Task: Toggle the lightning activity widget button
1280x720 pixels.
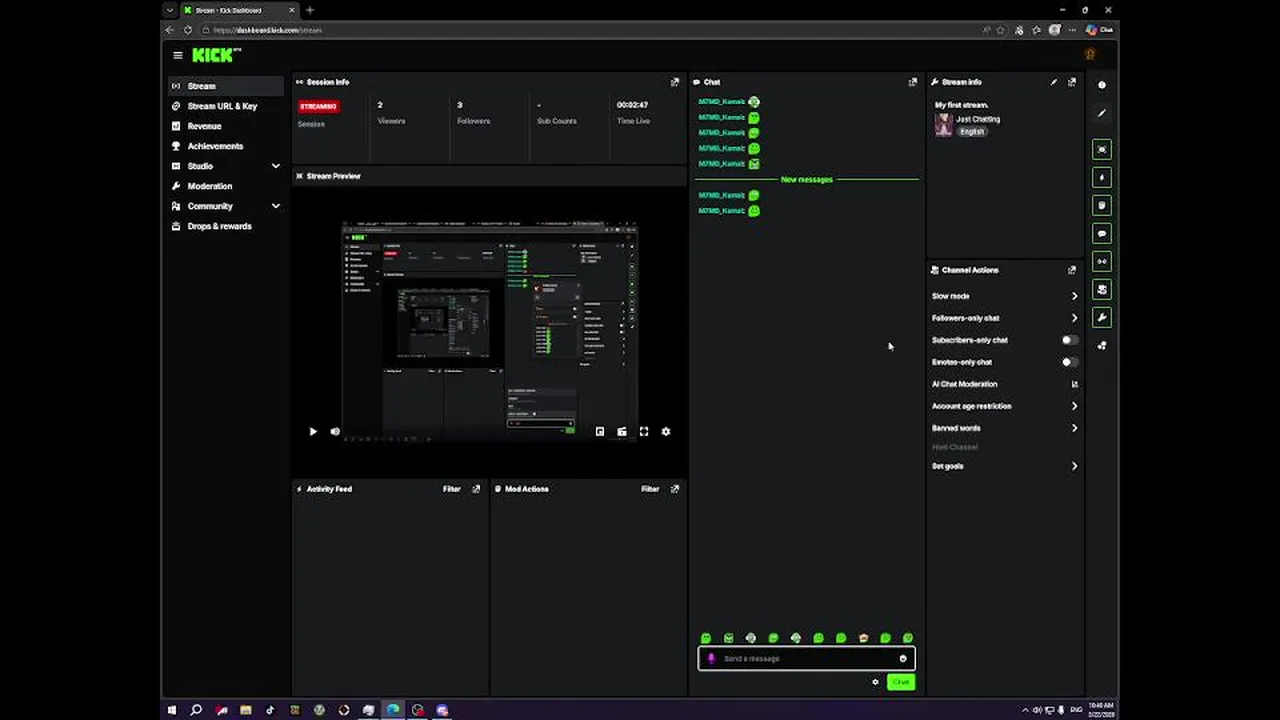Action: coord(1102,177)
